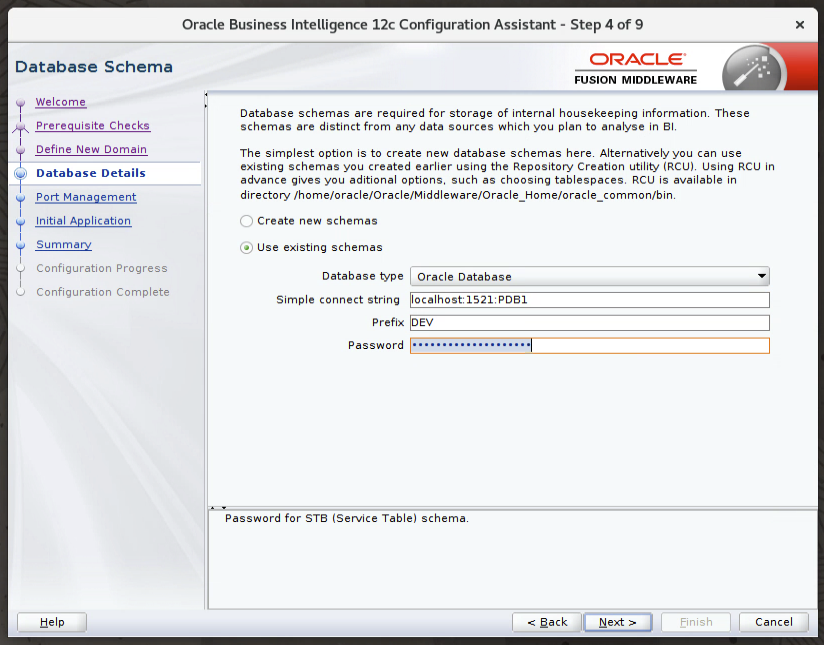Screen dimensions: 824x645
Task: Click the configuration wand icon in header
Action: click(753, 69)
